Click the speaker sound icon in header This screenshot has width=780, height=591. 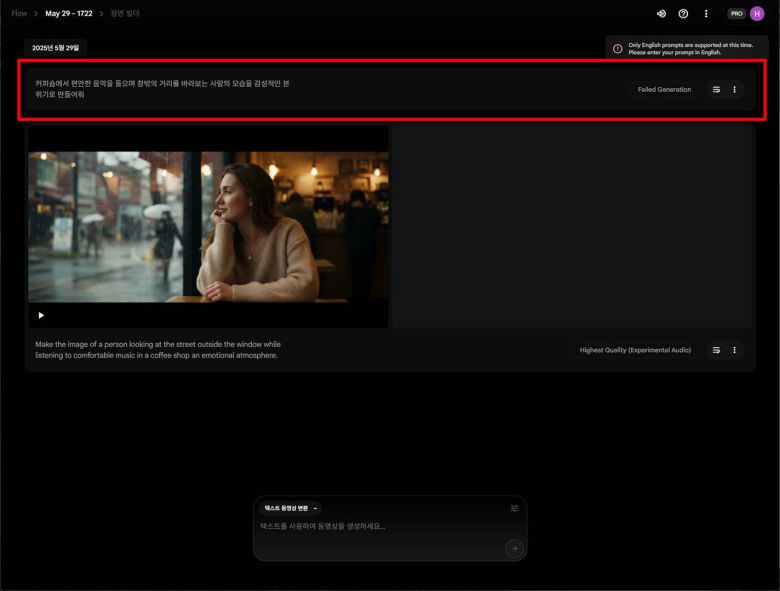point(661,14)
